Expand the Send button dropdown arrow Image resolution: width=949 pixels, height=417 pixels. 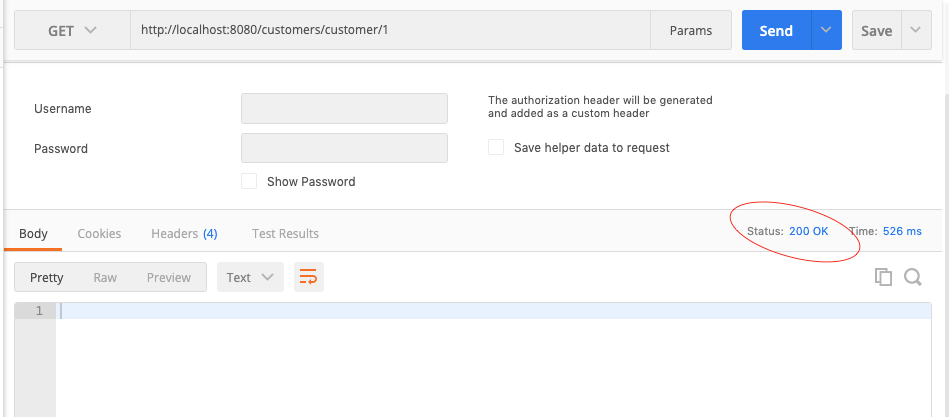point(826,30)
